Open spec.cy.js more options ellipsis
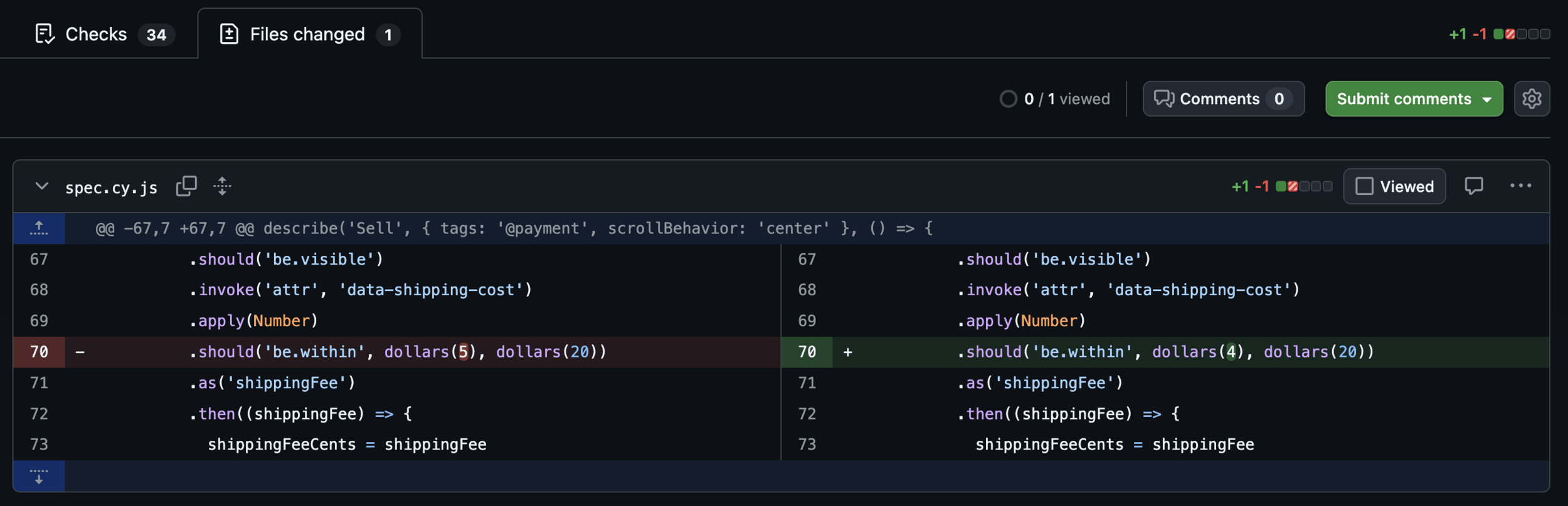 (1520, 186)
